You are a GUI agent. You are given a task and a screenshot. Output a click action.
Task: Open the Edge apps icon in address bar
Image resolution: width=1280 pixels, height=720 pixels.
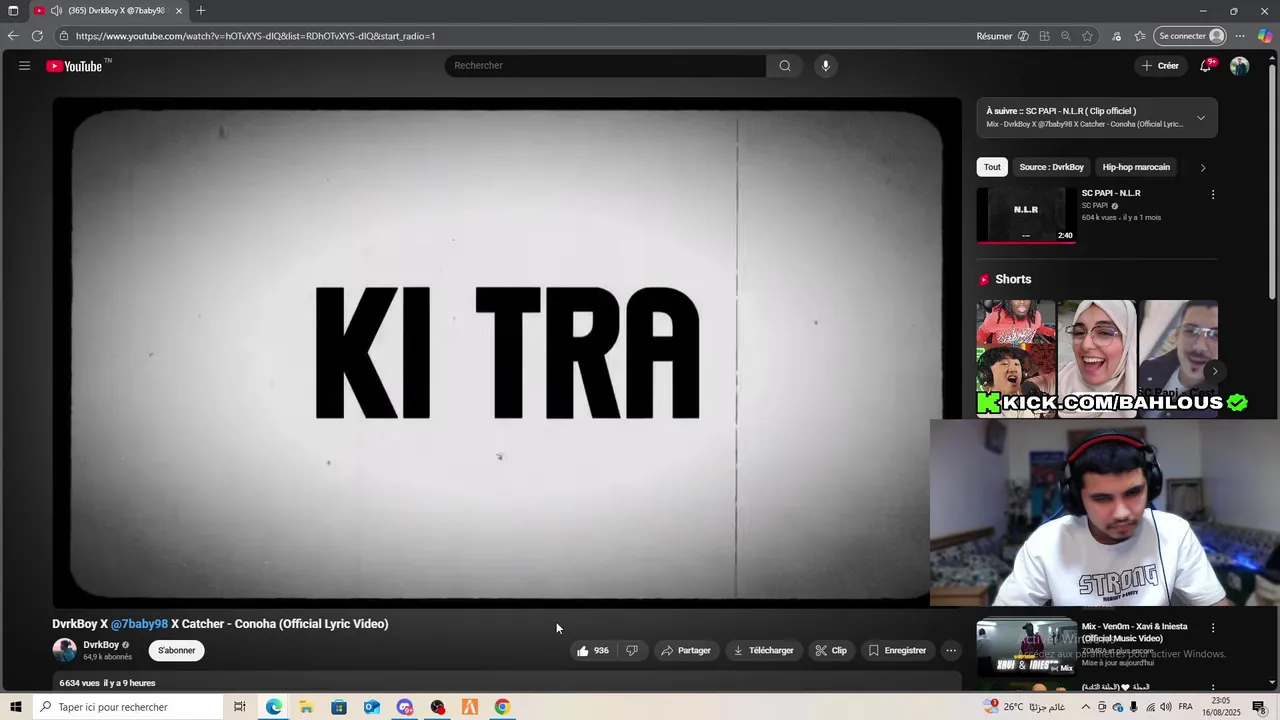click(1044, 36)
